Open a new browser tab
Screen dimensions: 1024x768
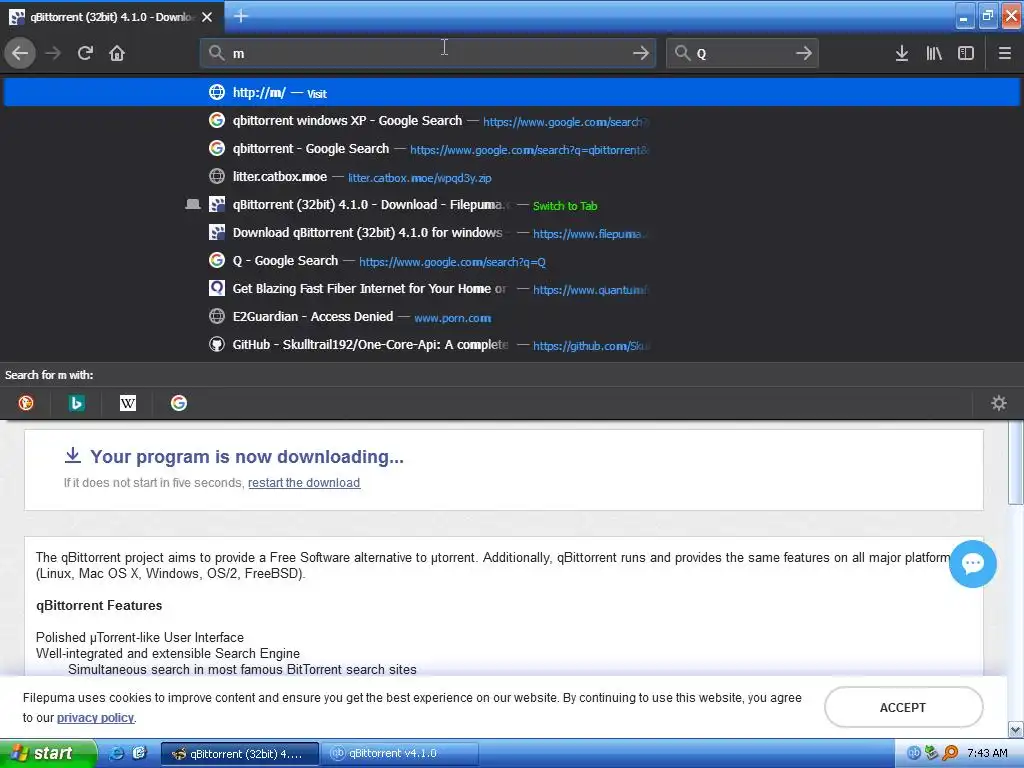[241, 16]
